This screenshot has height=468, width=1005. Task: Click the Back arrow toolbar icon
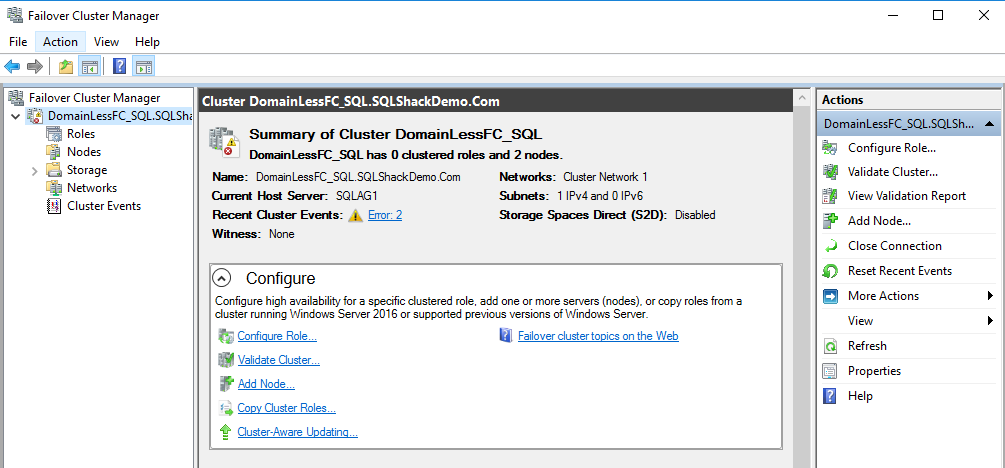point(12,66)
